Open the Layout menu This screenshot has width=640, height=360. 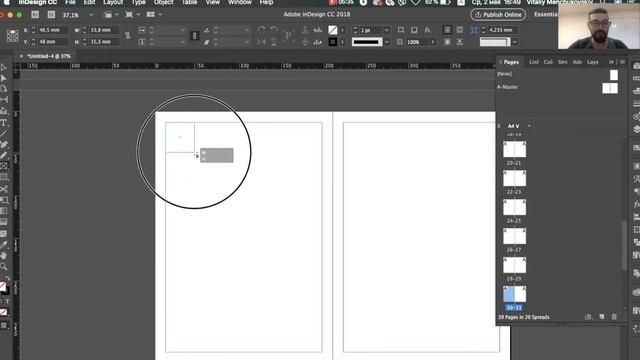(113, 2)
